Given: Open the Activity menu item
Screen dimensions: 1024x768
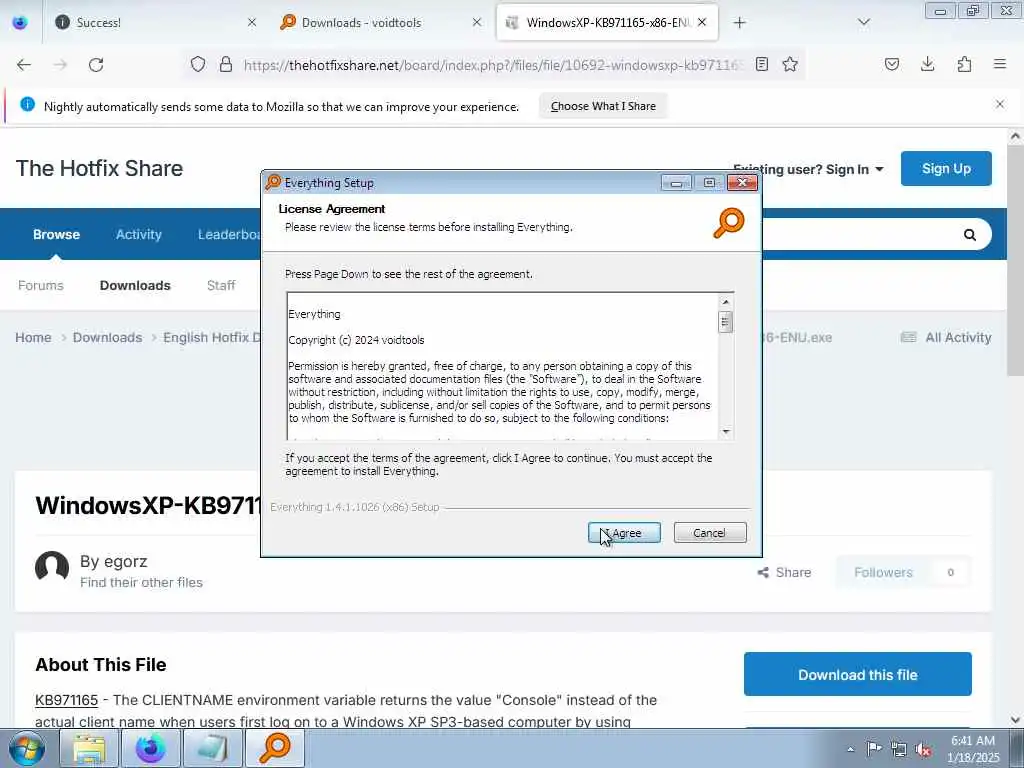Looking at the screenshot, I should [138, 234].
